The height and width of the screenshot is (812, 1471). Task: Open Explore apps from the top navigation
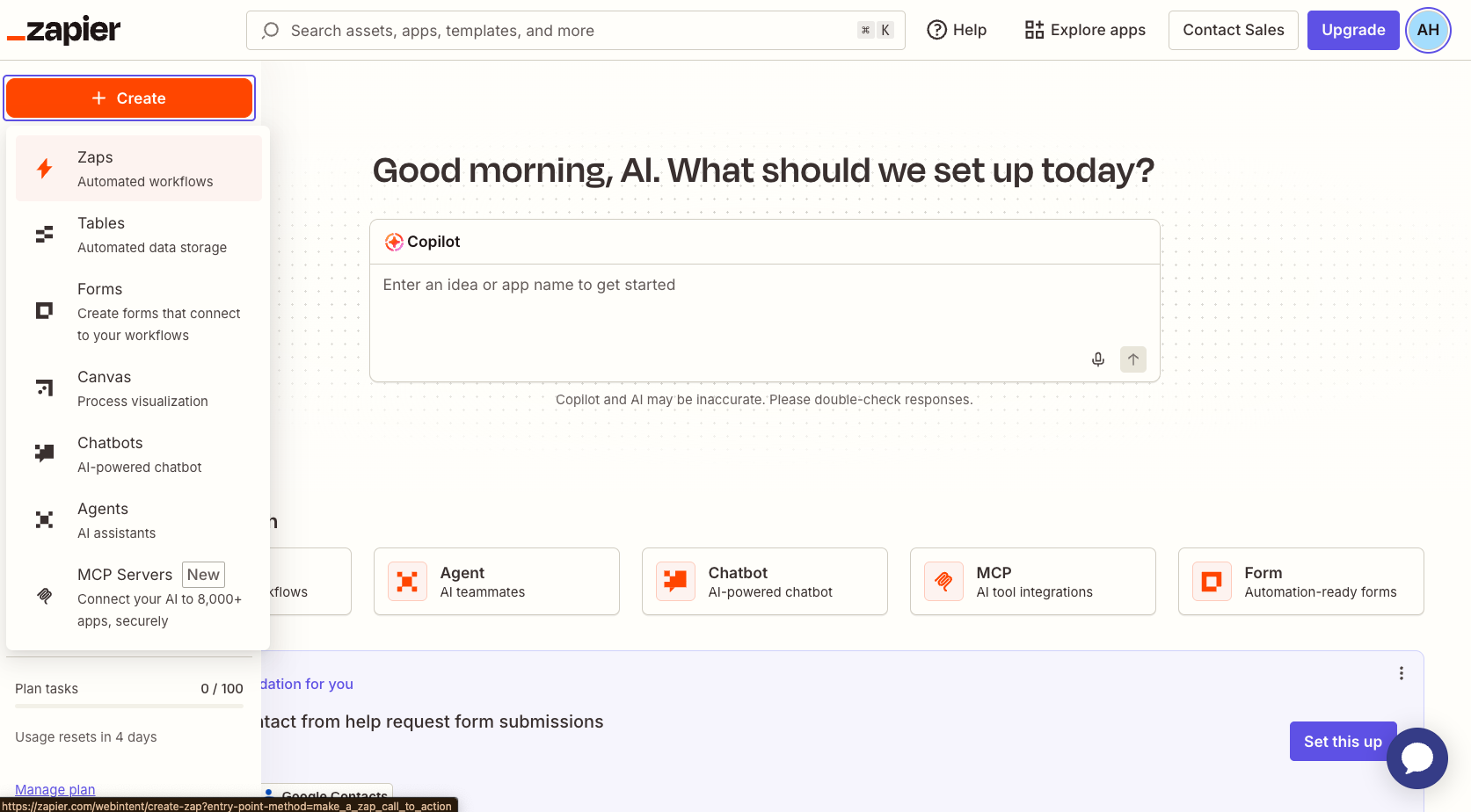pos(1084,29)
